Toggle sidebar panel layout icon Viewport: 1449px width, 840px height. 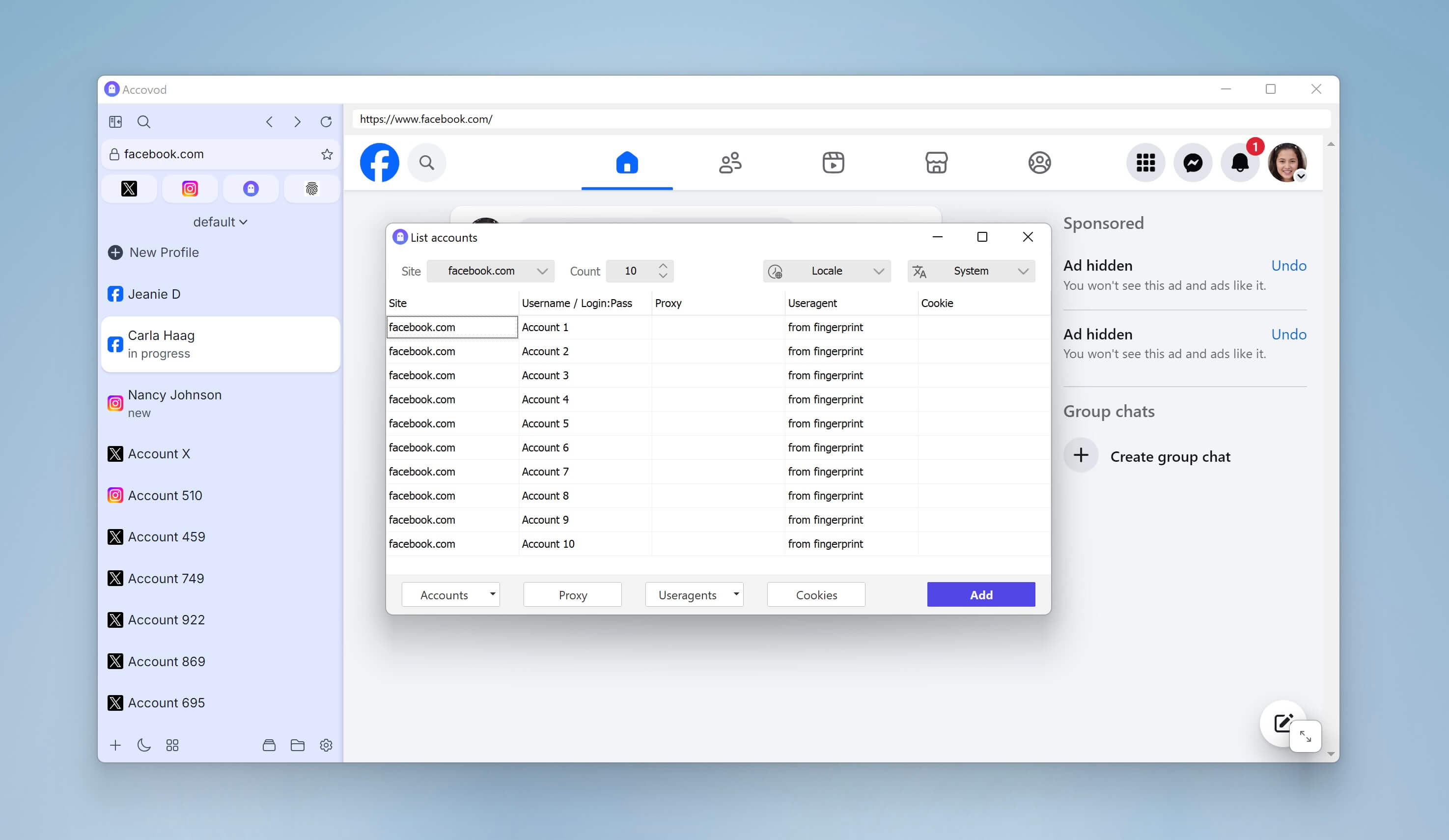click(x=115, y=122)
